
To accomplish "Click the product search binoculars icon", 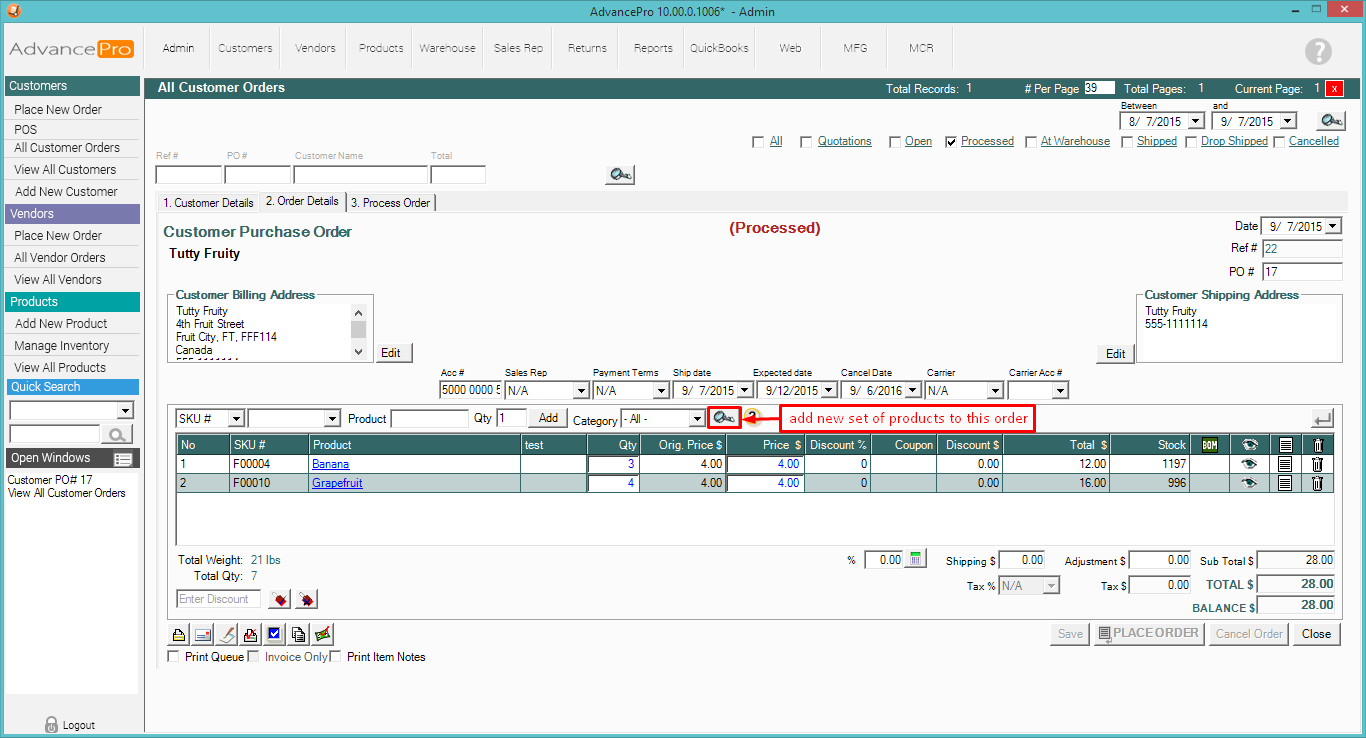I will click(x=724, y=418).
